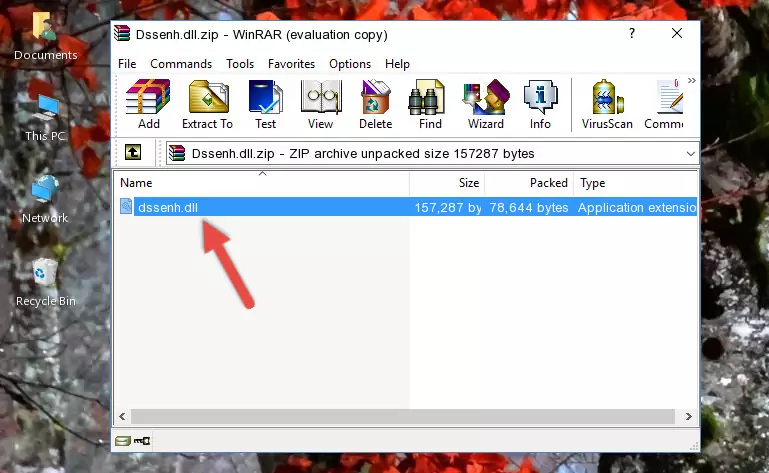This screenshot has width=769, height=473.
Task: Start the VirusScan tool
Action: pos(607,104)
